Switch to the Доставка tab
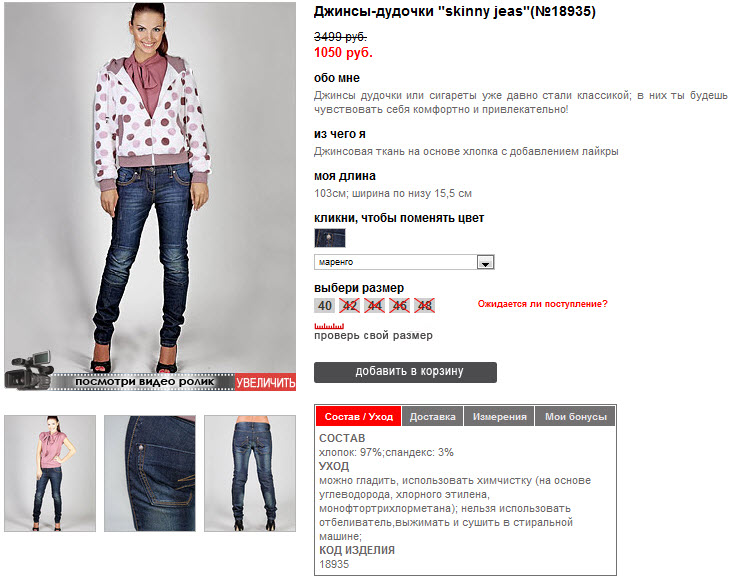Screen dimensions: 731x577 point(433,417)
